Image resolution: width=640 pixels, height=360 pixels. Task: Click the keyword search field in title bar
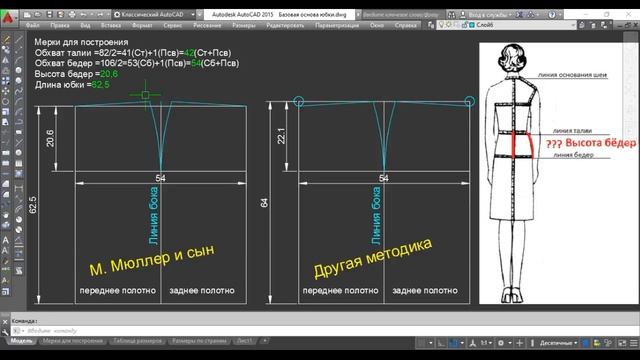coord(402,15)
